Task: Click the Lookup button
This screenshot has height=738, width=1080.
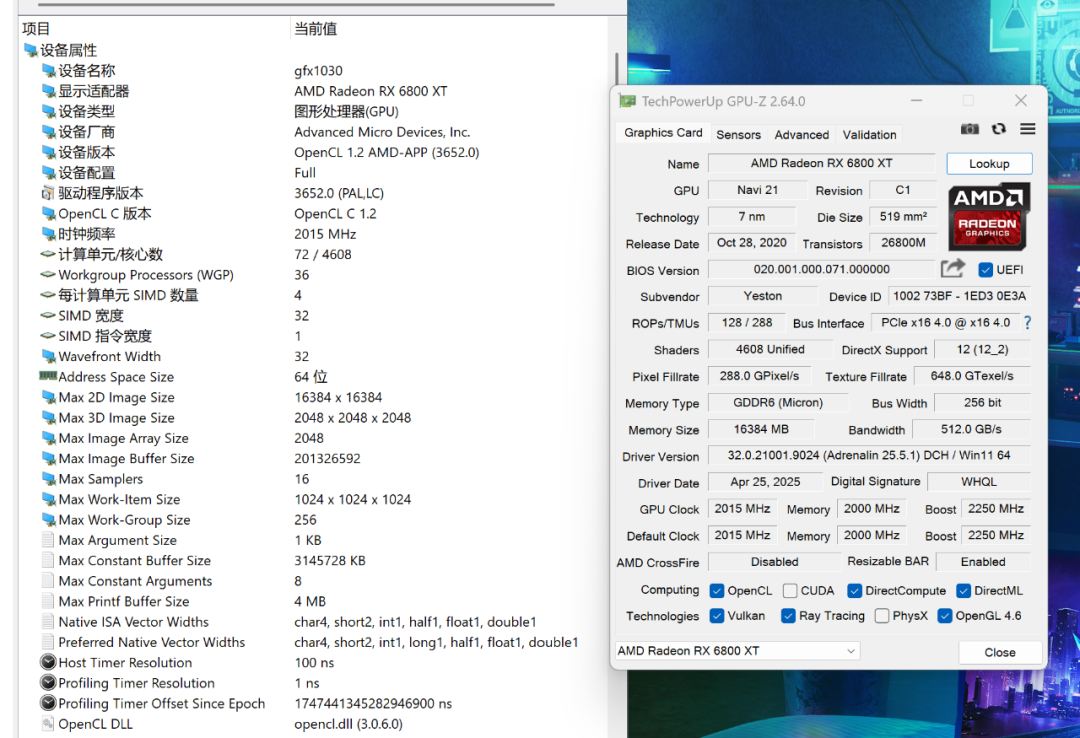Action: [989, 163]
